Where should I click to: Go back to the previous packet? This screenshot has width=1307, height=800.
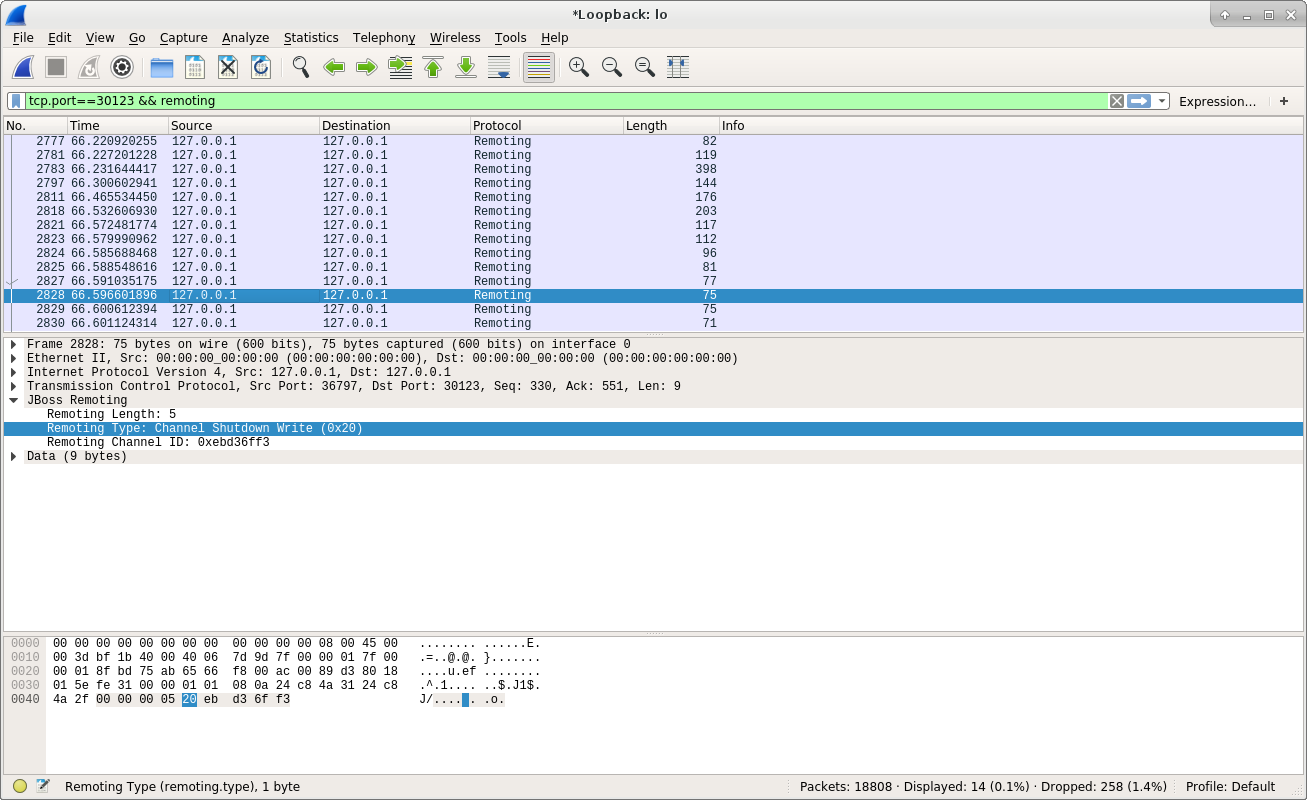point(334,67)
